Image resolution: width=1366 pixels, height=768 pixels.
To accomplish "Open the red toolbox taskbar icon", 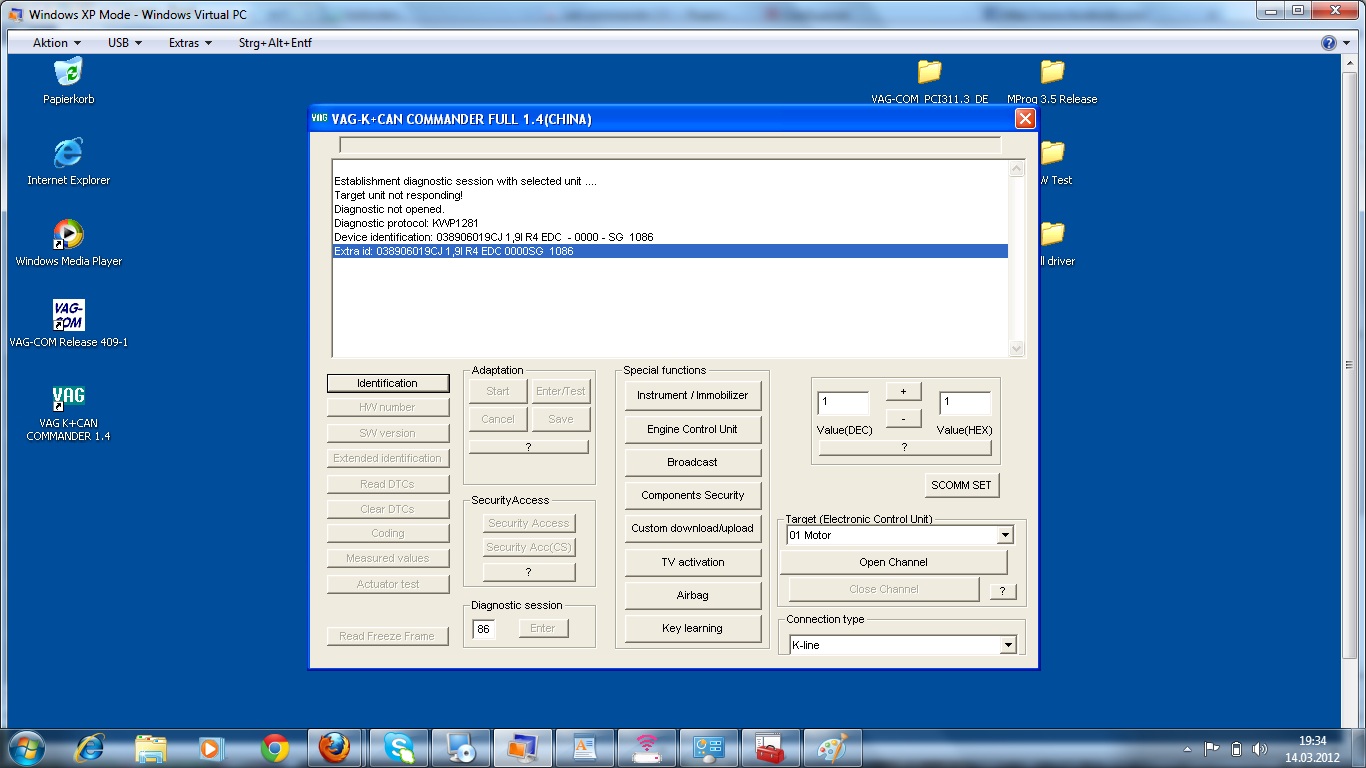I will click(x=770, y=748).
